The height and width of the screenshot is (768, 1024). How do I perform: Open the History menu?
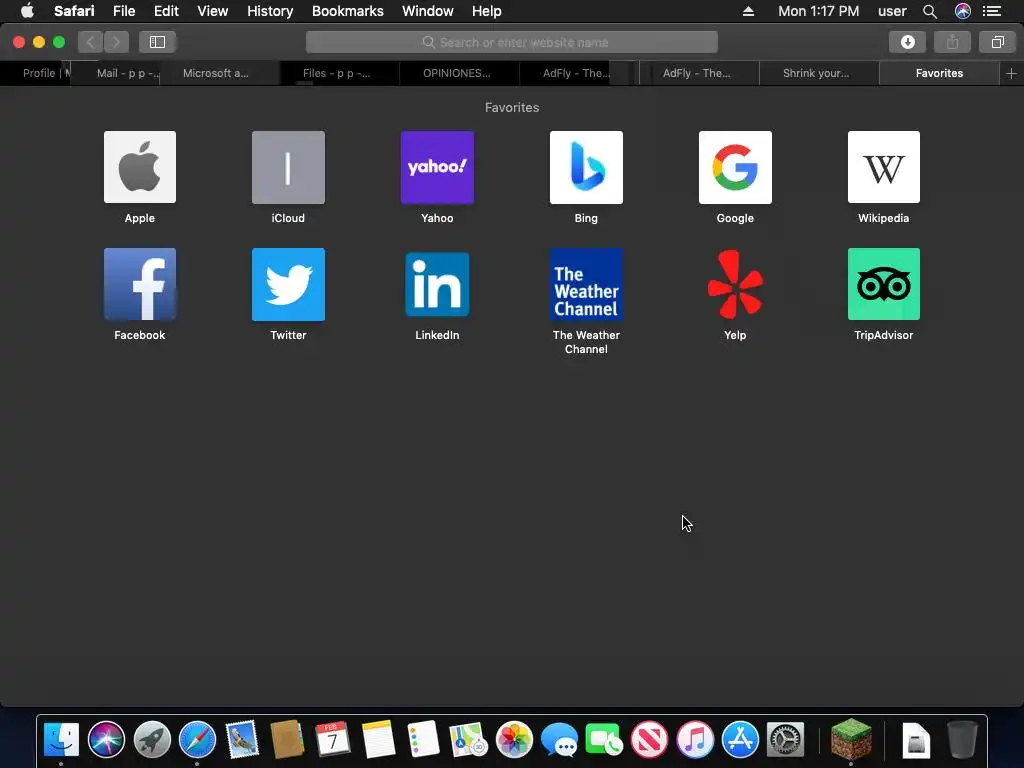(270, 11)
